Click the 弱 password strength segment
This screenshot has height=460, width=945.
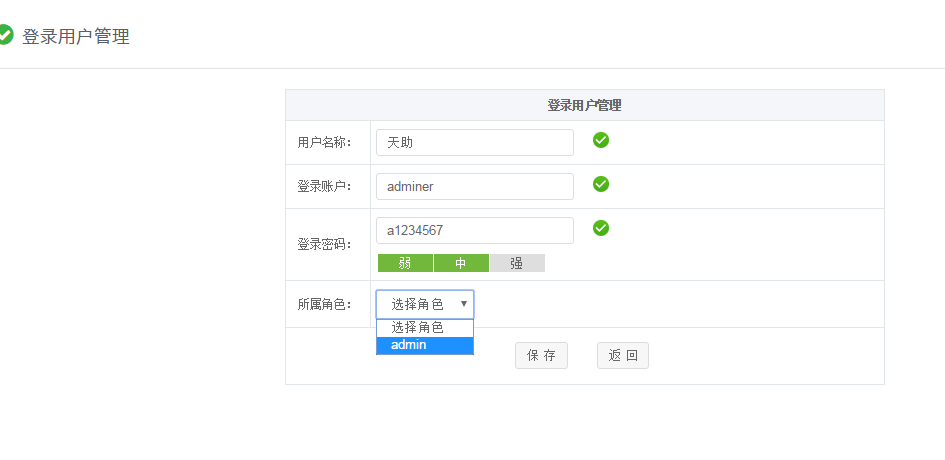[x=405, y=263]
